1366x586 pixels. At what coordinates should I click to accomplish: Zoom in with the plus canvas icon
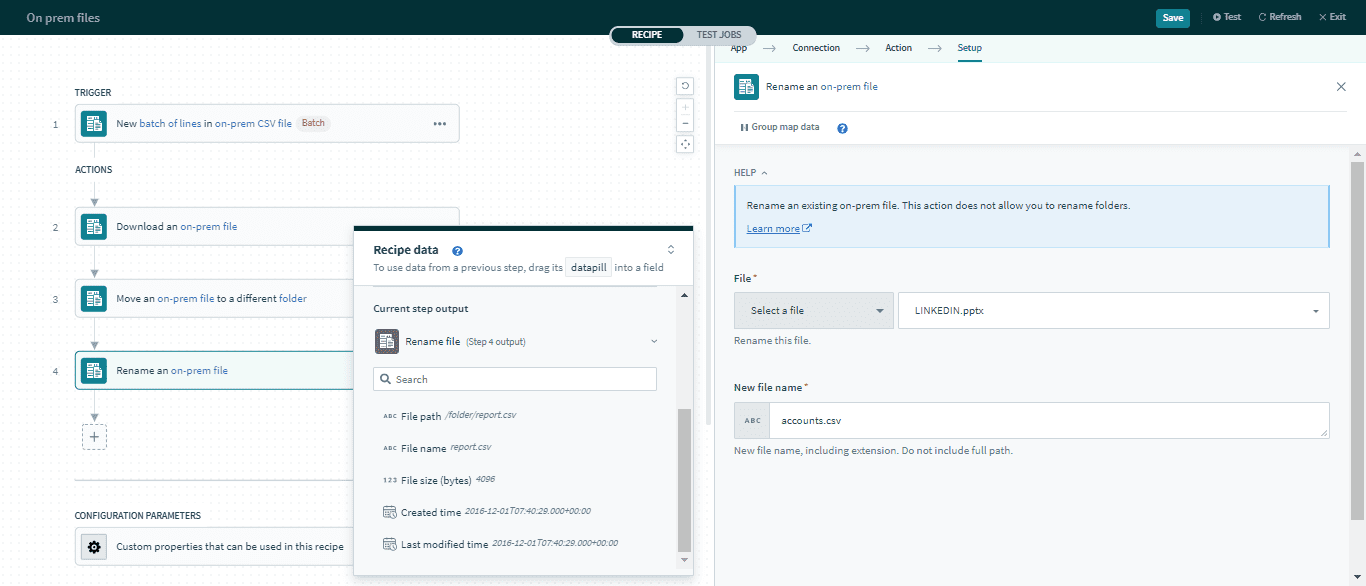[685, 106]
